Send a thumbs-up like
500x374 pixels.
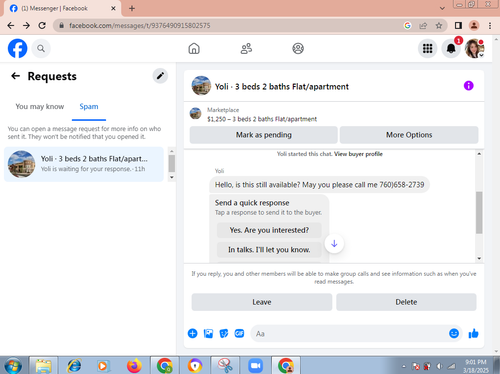[473, 333]
